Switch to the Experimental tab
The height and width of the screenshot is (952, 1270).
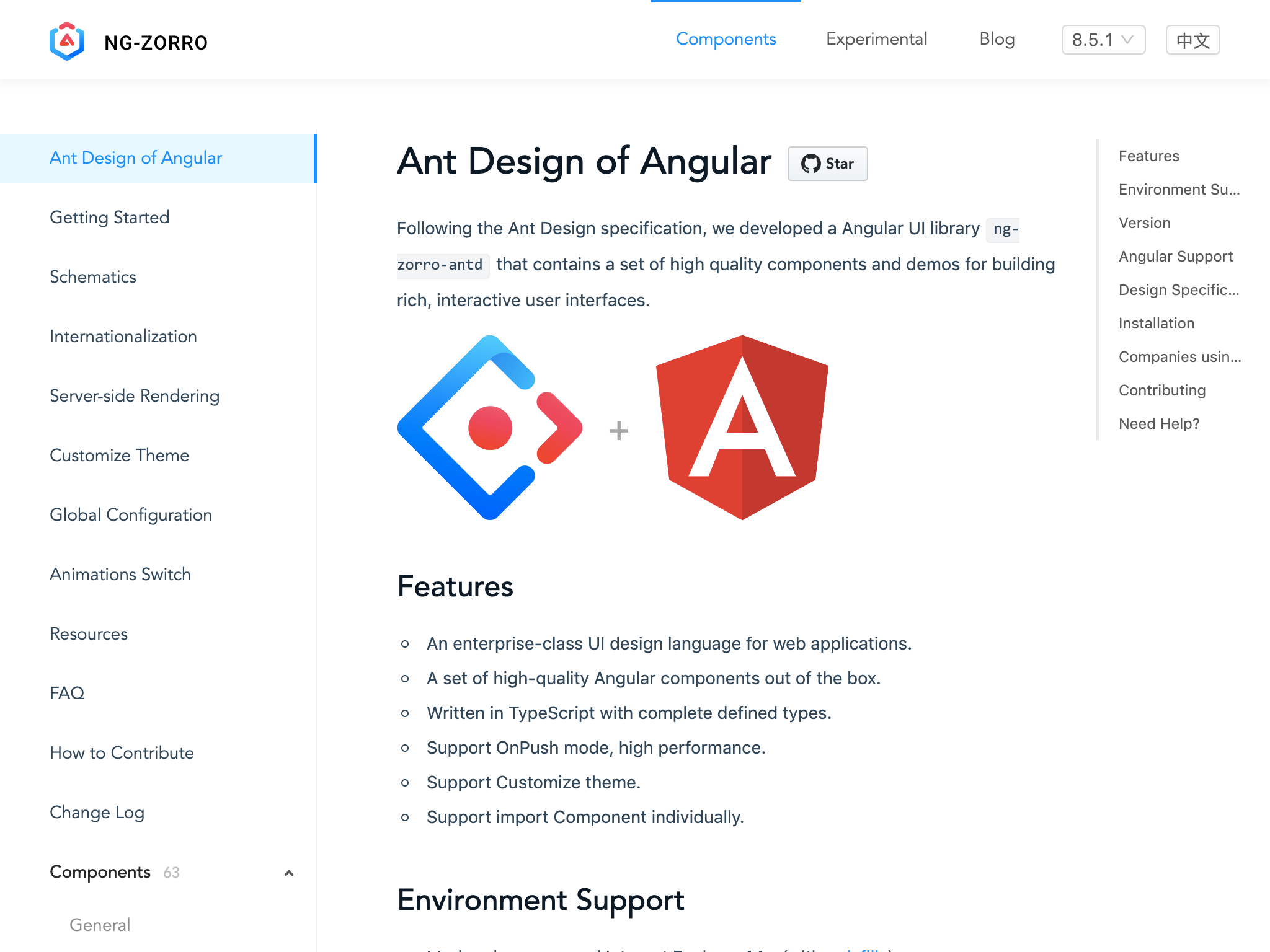point(876,39)
